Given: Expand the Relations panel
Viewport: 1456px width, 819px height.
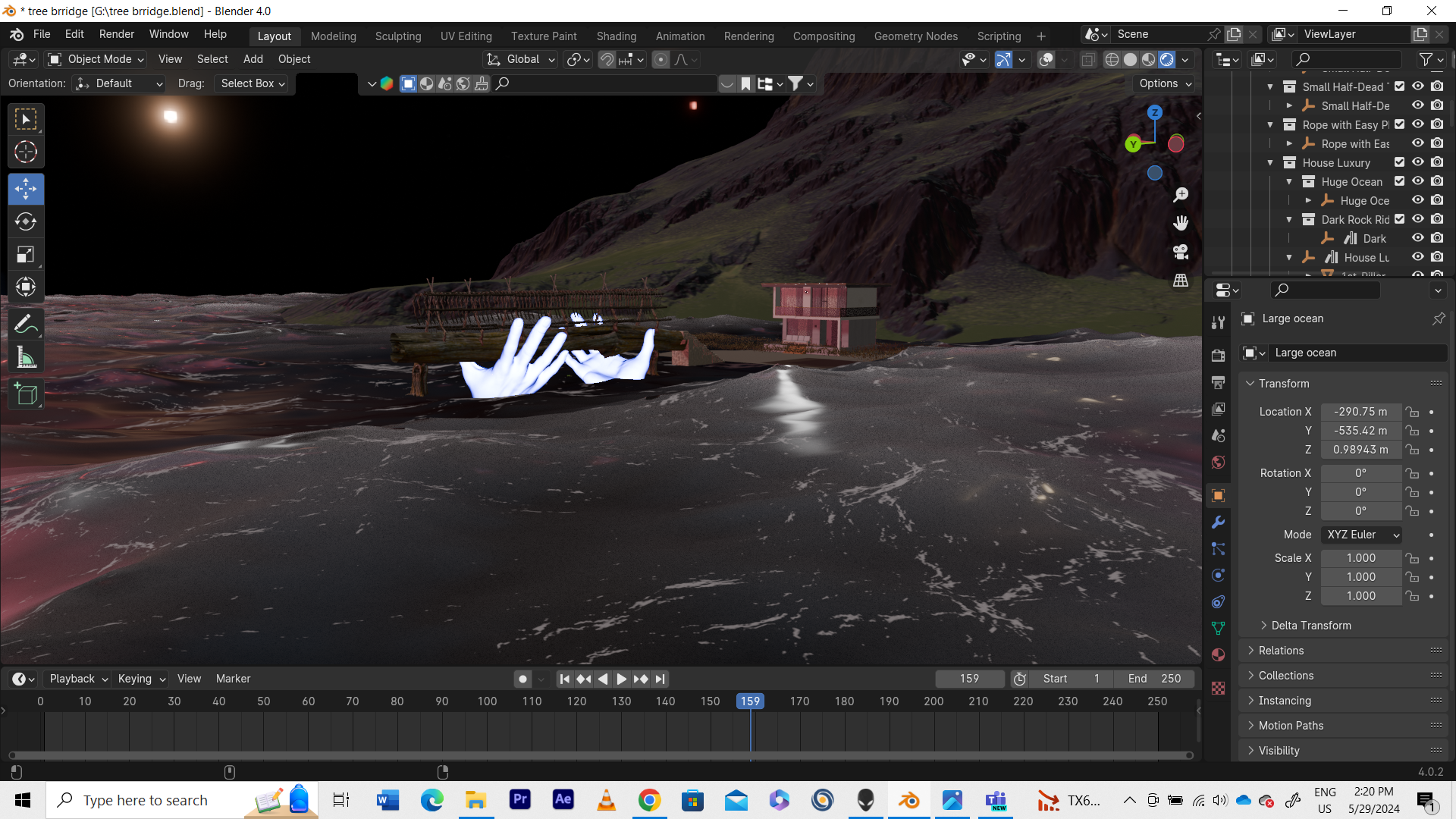Looking at the screenshot, I should [x=1280, y=651].
